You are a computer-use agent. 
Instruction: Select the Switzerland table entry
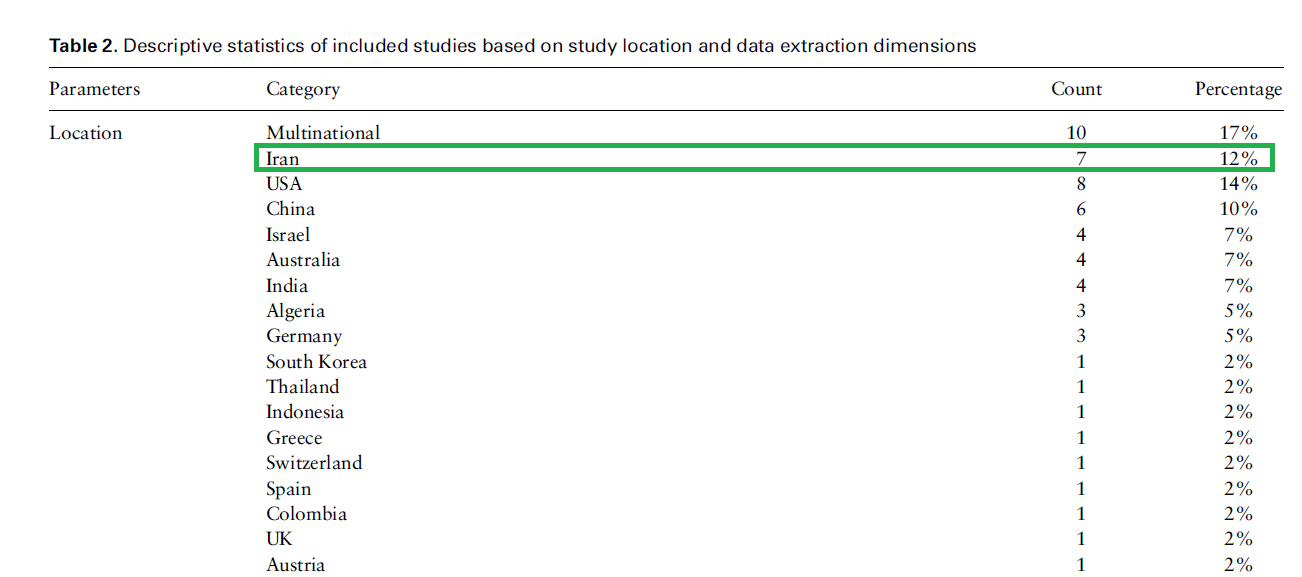point(314,463)
